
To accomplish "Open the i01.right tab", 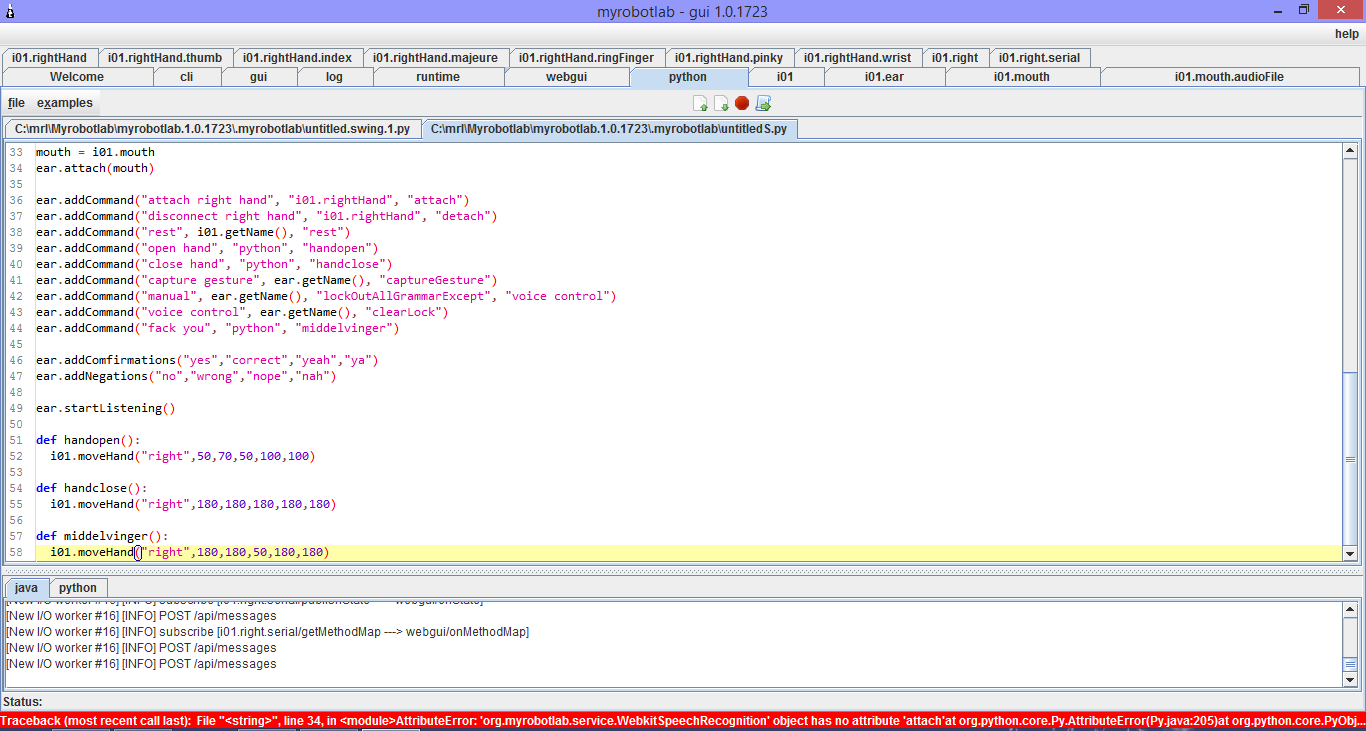I will point(955,58).
